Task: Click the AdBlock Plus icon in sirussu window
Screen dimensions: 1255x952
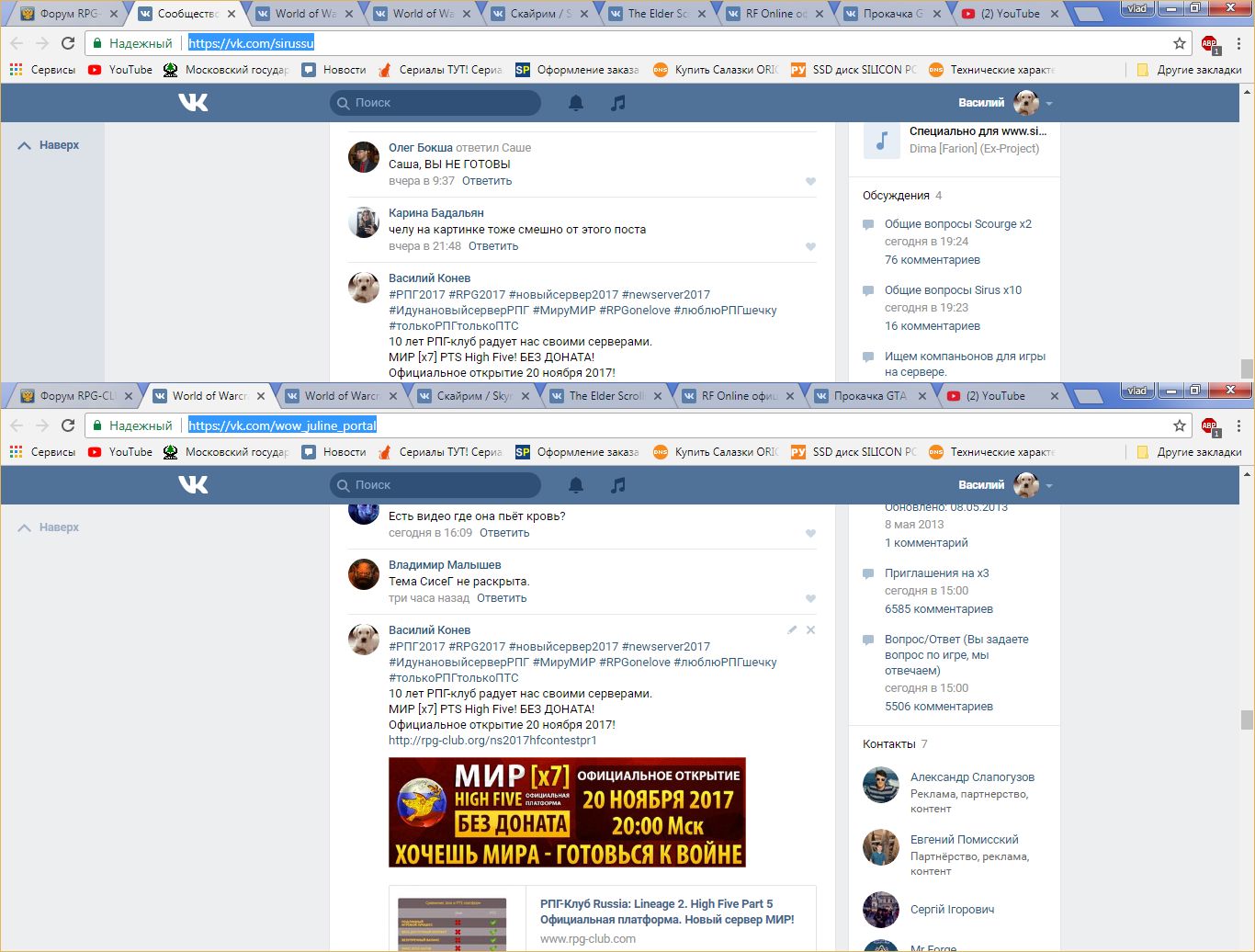Action: pos(1209,44)
